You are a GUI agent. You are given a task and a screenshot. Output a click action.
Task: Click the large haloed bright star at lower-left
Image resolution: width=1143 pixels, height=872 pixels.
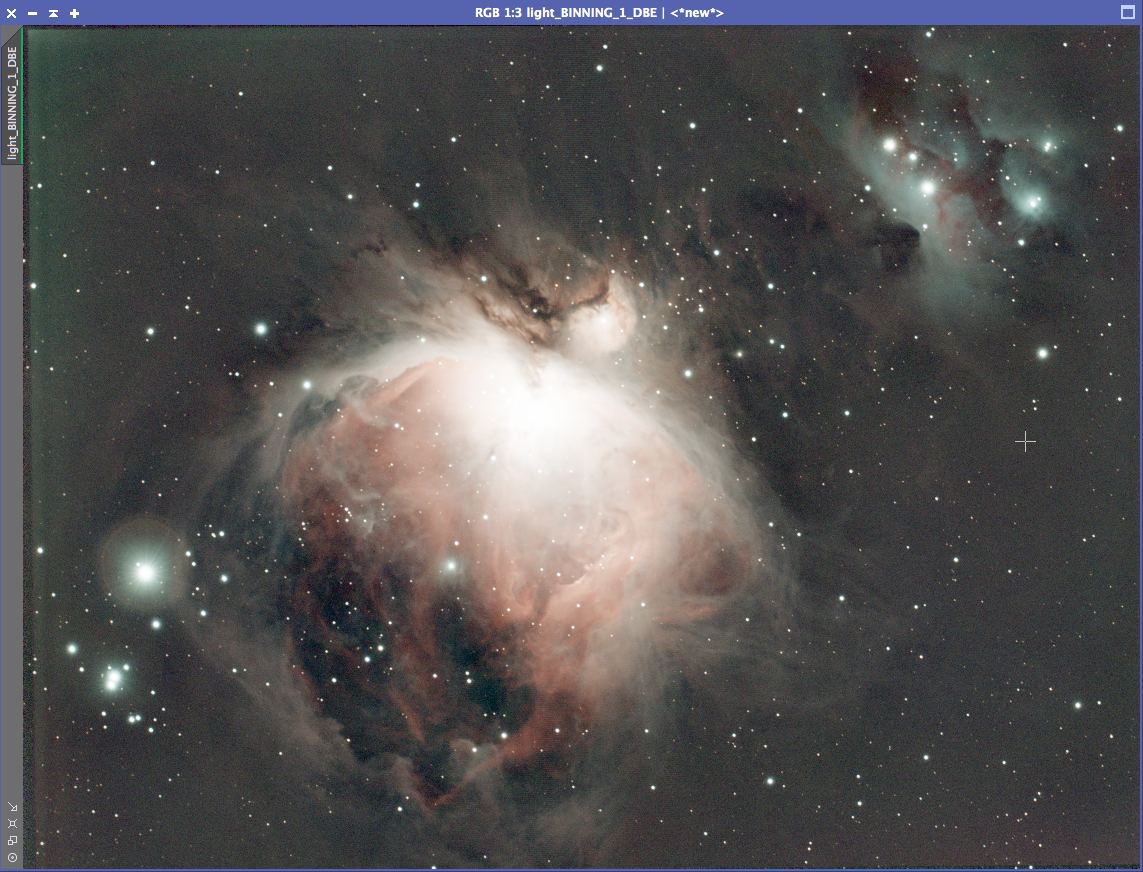coord(145,573)
